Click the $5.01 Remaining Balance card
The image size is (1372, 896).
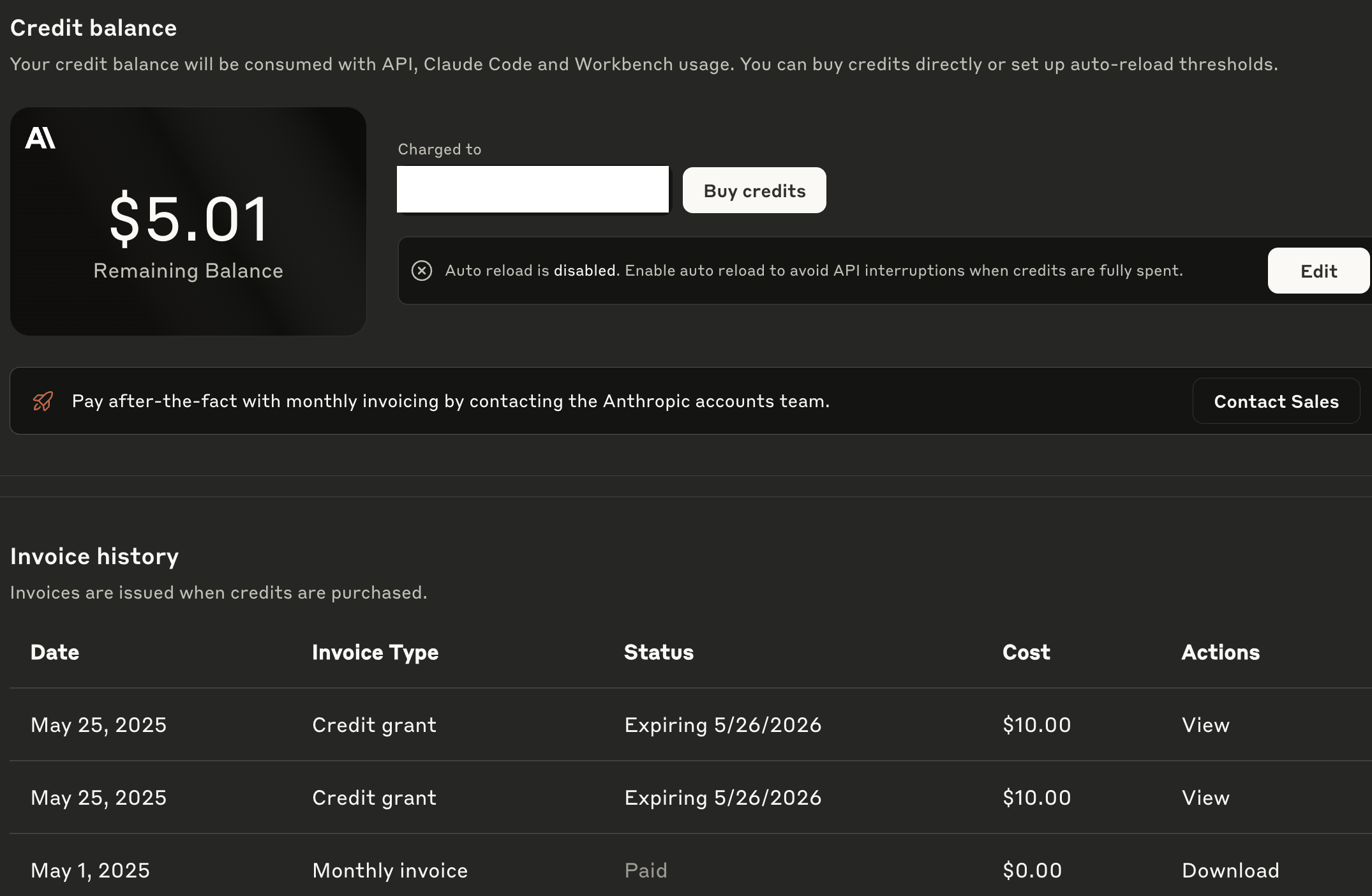click(x=188, y=221)
